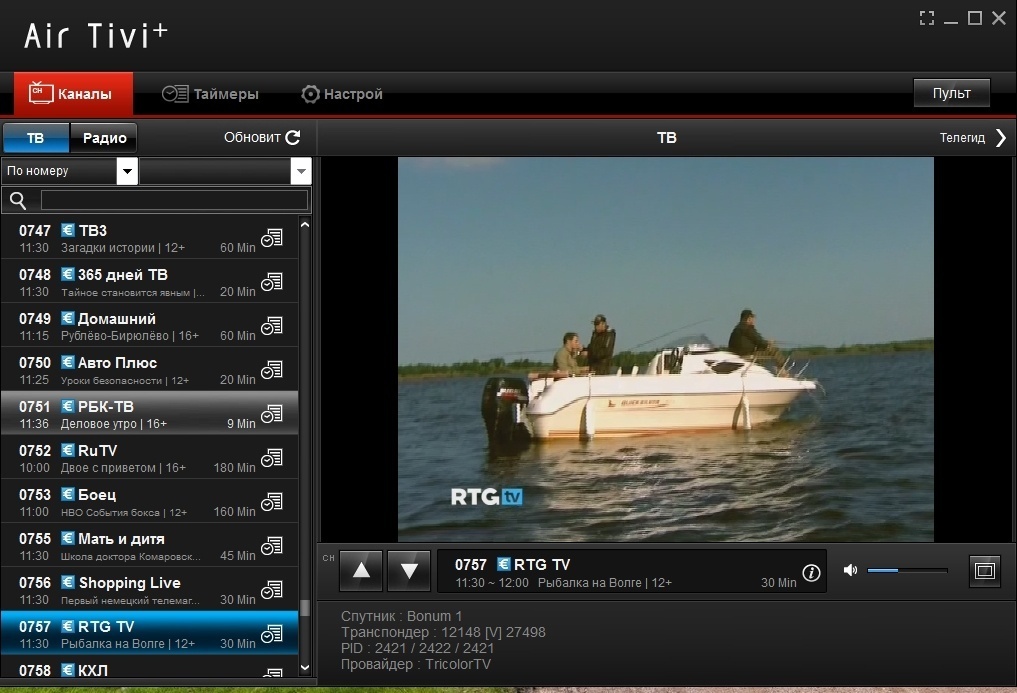Select channel 0747 ТВ3
This screenshot has width=1017, height=693.
point(150,238)
